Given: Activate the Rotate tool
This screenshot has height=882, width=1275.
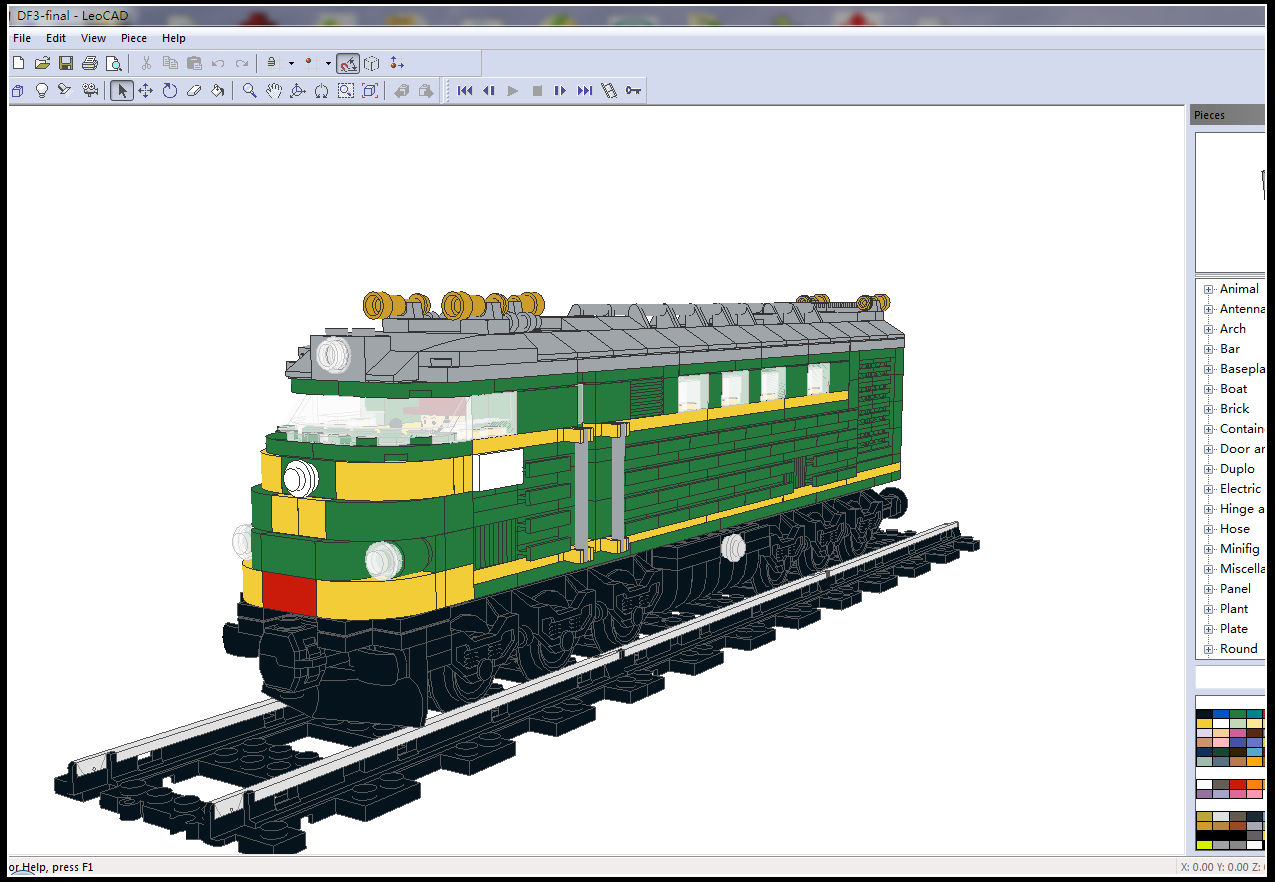Looking at the screenshot, I should (x=170, y=91).
